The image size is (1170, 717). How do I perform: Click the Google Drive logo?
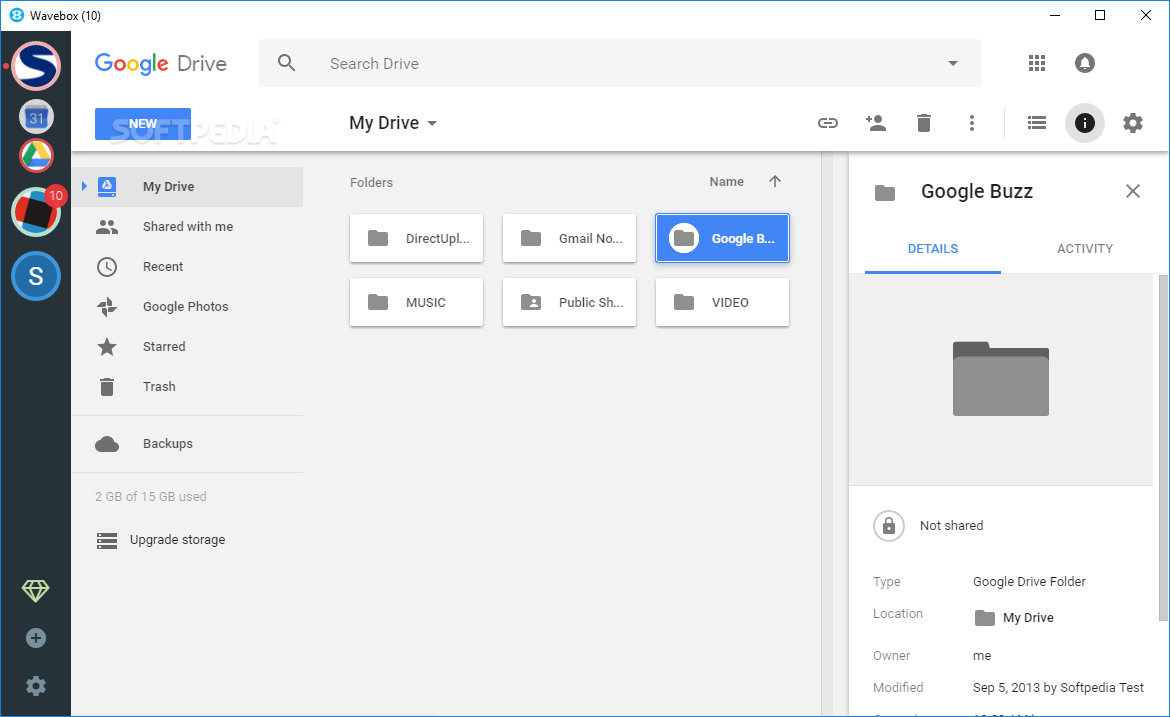(x=160, y=64)
